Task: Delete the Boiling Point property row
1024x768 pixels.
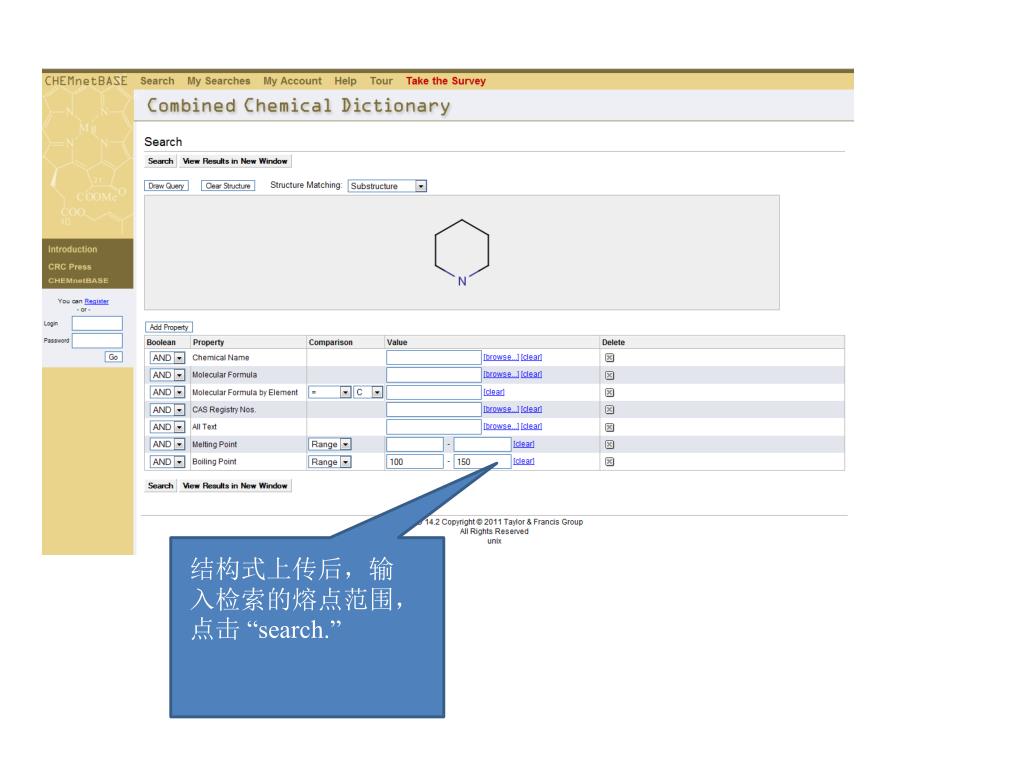Action: coord(609,462)
